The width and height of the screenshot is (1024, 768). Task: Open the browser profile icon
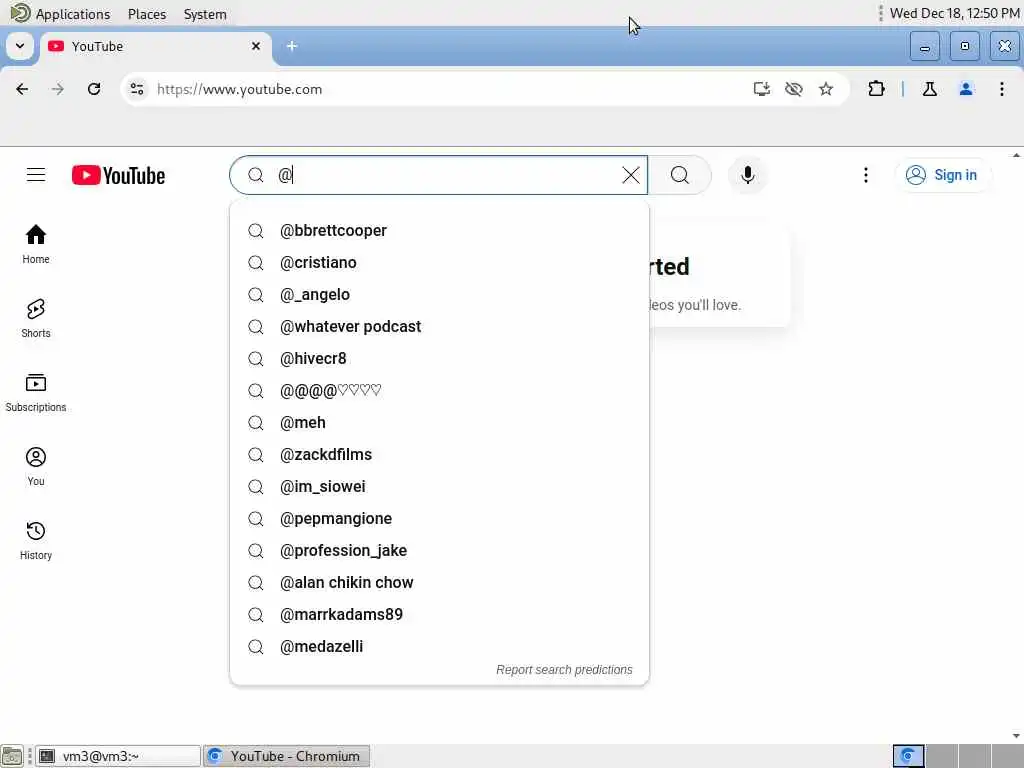(966, 89)
